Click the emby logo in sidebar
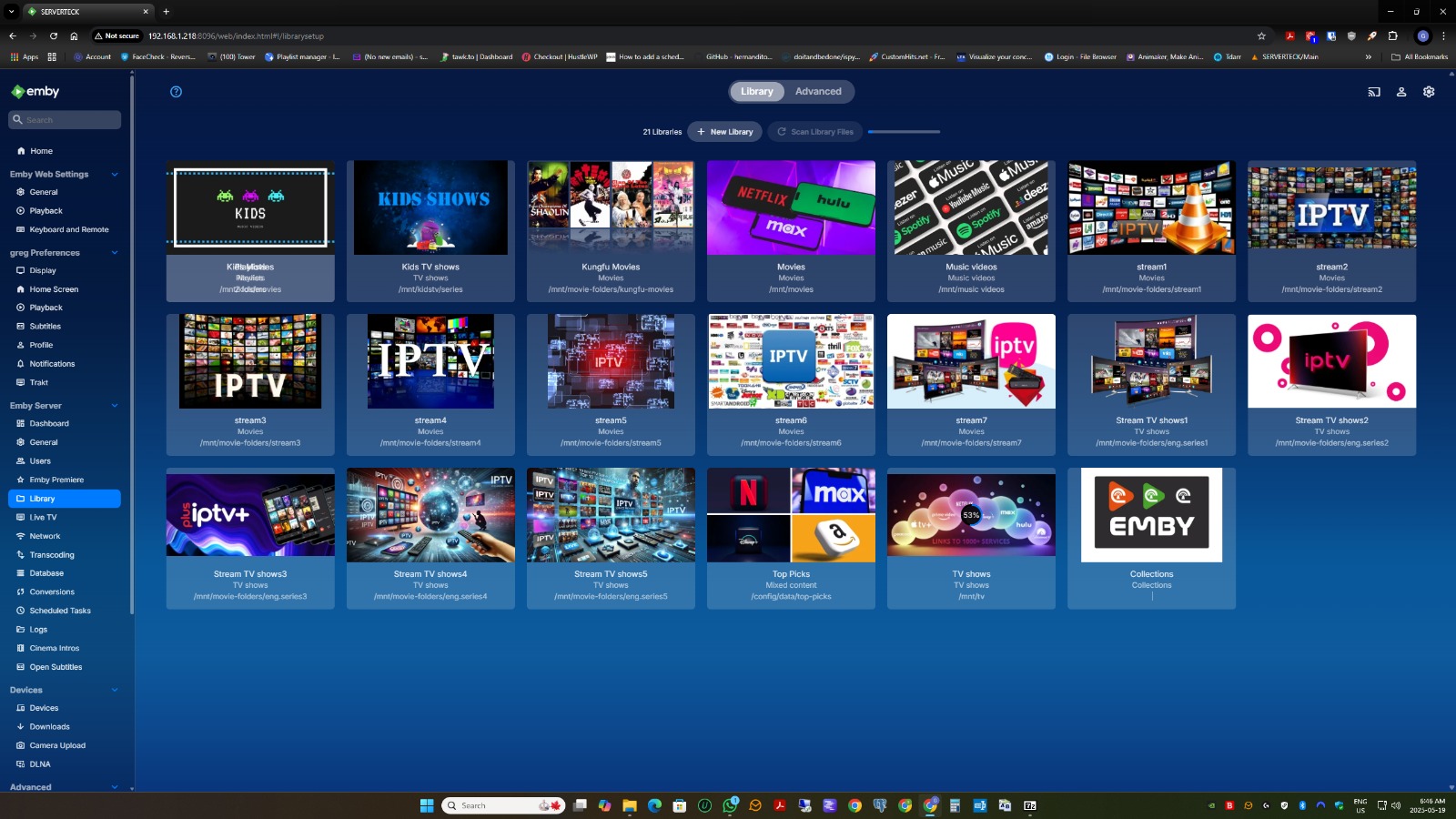 click(x=35, y=91)
